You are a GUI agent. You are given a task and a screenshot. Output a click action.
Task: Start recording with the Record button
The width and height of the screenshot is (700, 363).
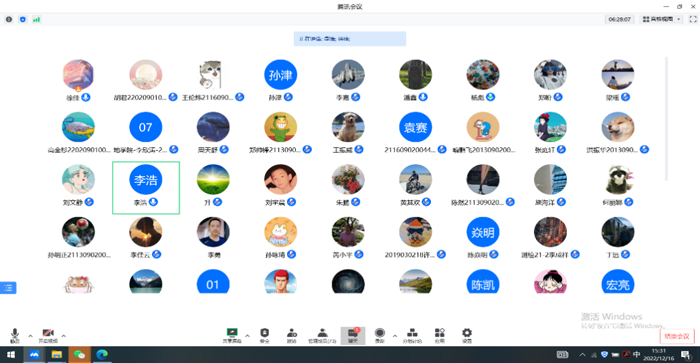pyautogui.click(x=379, y=335)
